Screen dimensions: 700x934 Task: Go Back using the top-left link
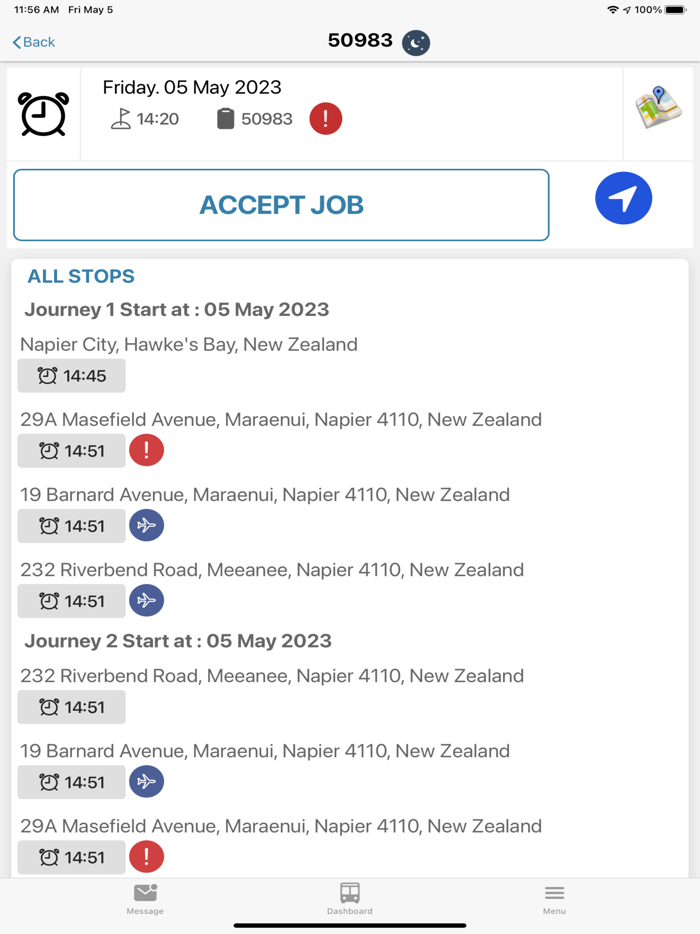[32, 43]
